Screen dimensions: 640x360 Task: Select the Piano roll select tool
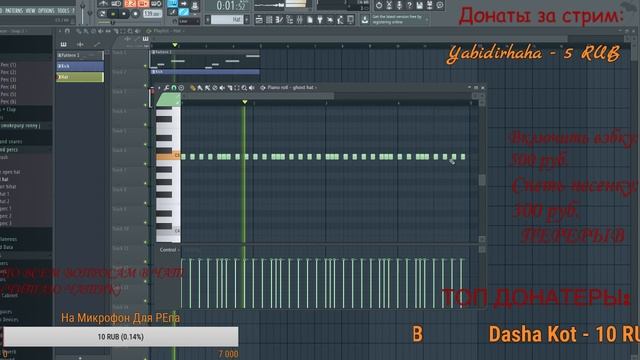pos(237,88)
